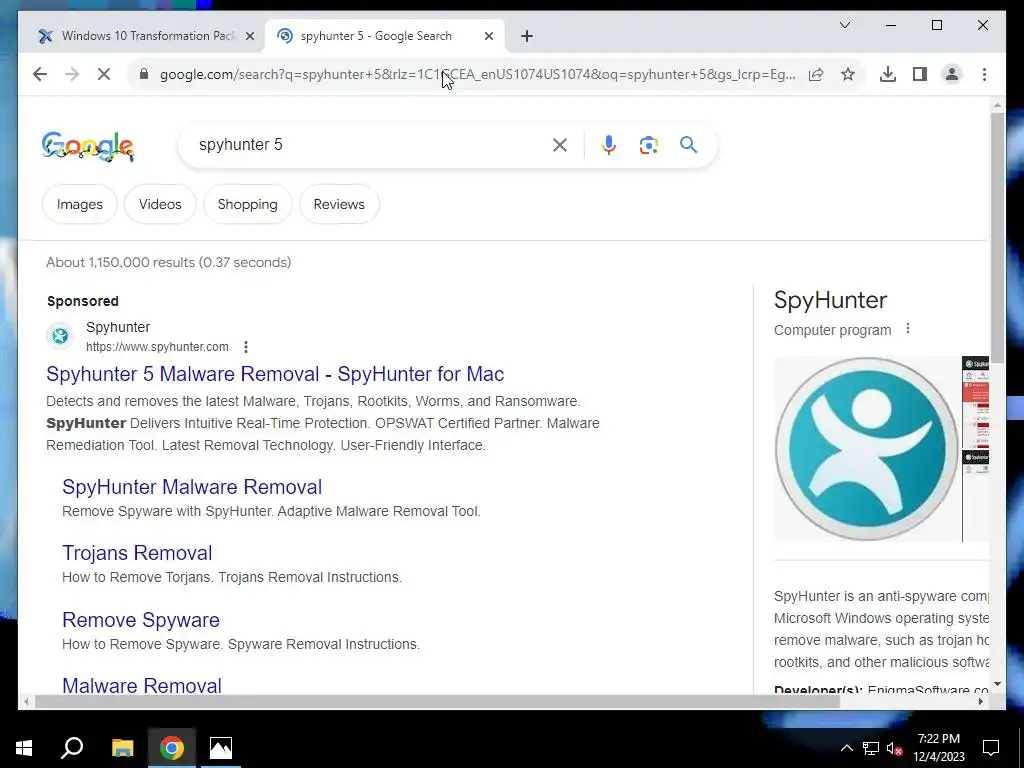The height and width of the screenshot is (768, 1024).
Task: Go to Google home via doodle logo
Action: tap(88, 146)
